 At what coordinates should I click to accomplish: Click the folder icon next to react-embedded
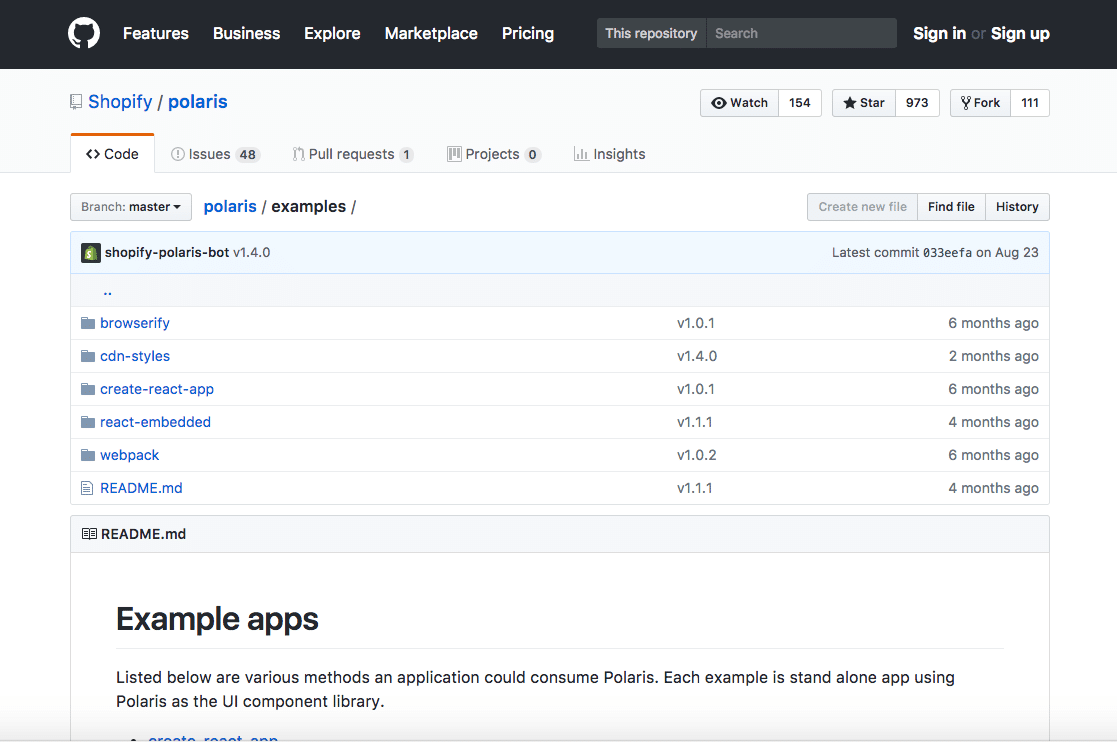tap(88, 422)
